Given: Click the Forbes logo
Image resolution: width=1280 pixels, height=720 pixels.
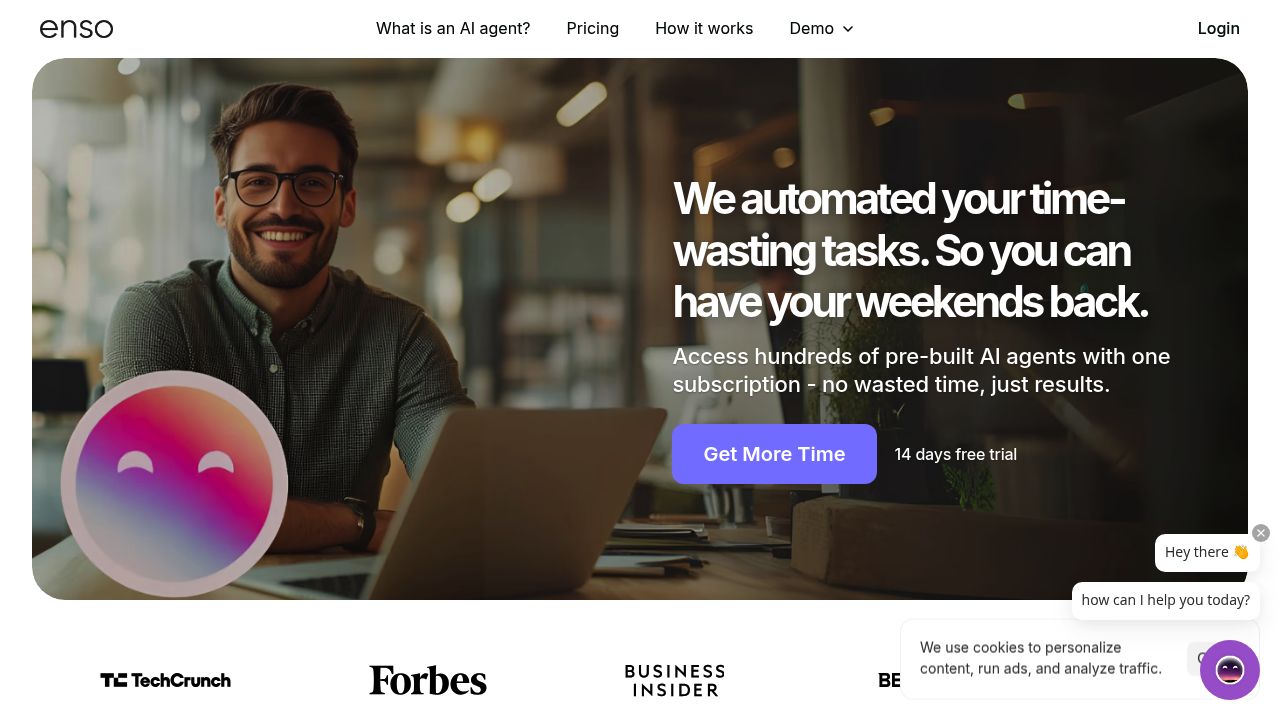Looking at the screenshot, I should click(428, 680).
